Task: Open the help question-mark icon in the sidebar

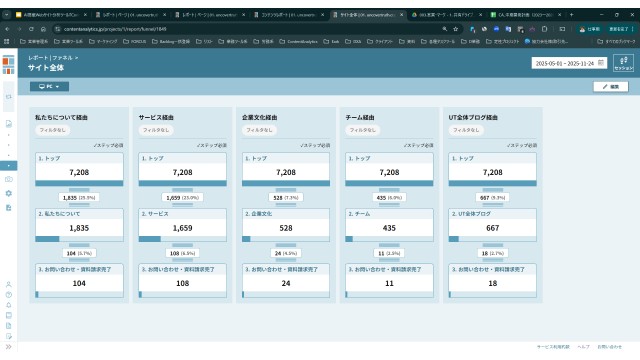Action: coord(9,295)
